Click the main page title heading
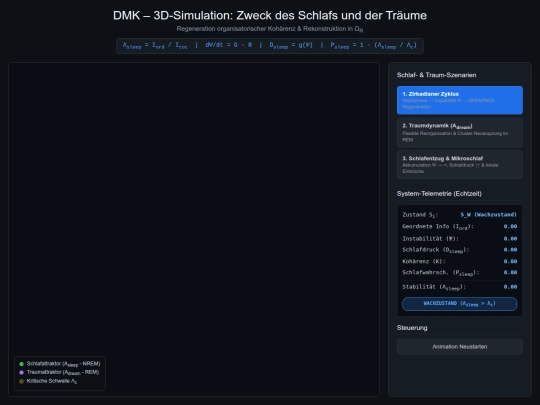 (x=270, y=15)
